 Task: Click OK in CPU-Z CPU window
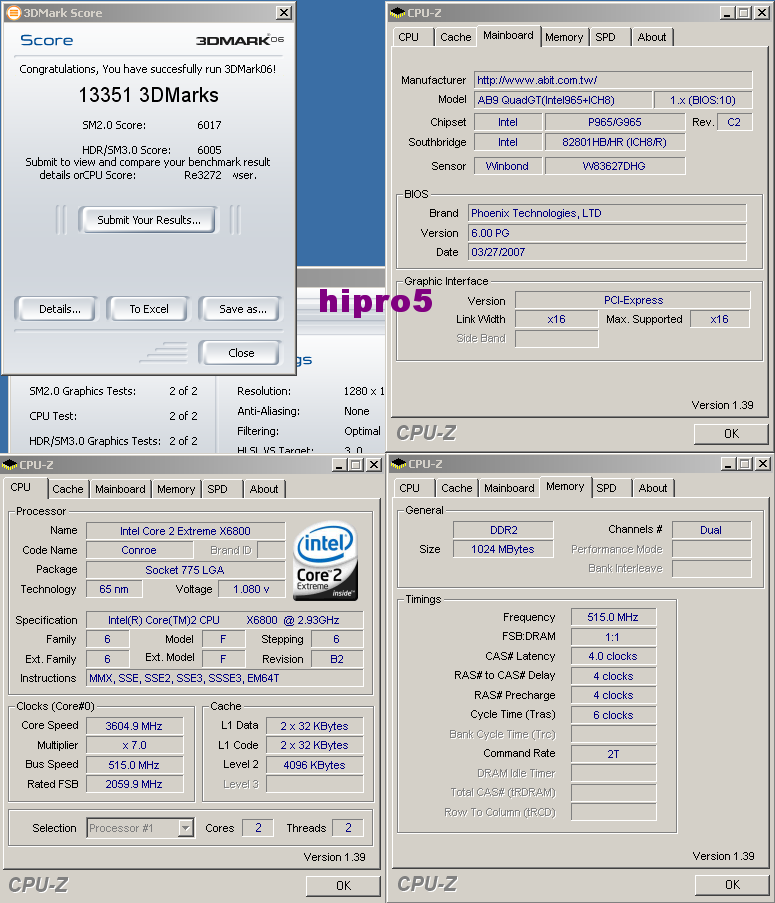[343, 886]
